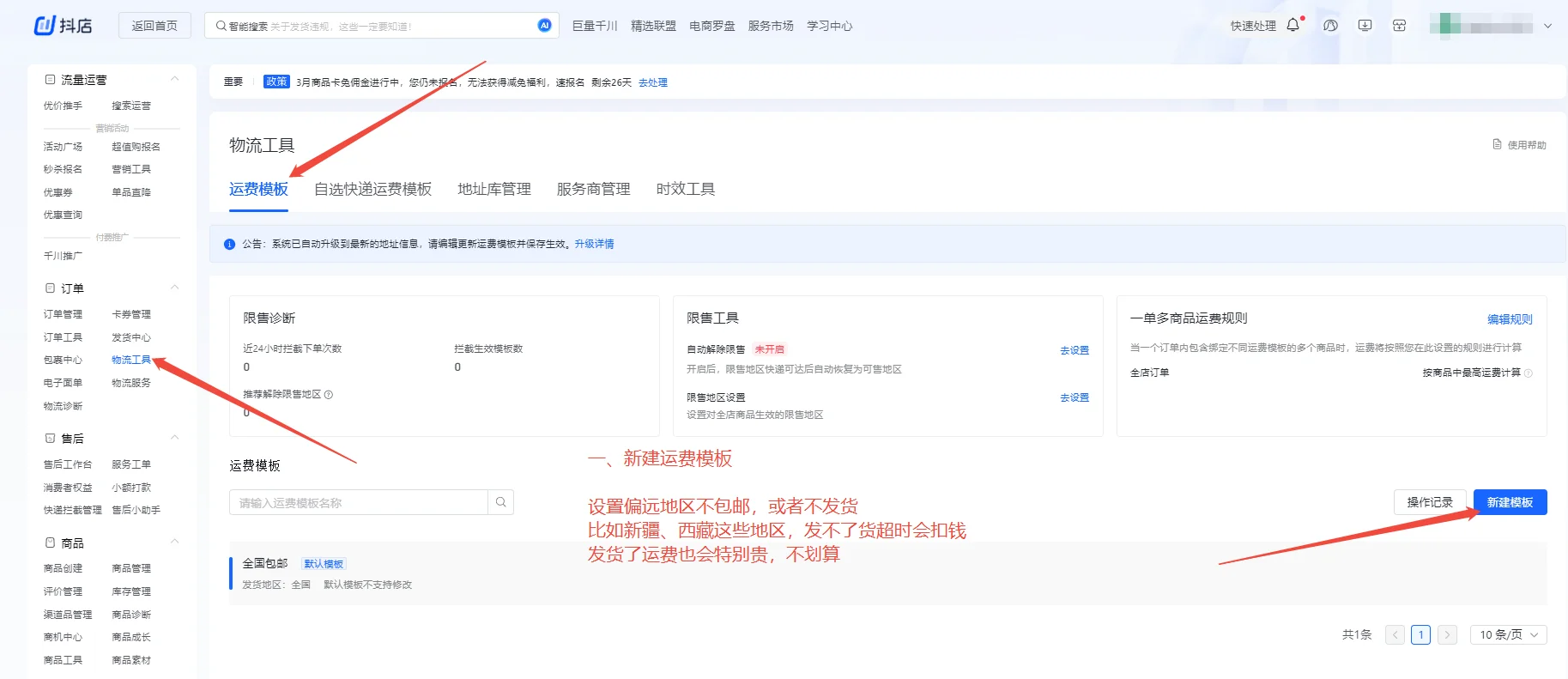1568x679 pixels.
Task: Click the 抖店 logo
Action: tap(63, 26)
